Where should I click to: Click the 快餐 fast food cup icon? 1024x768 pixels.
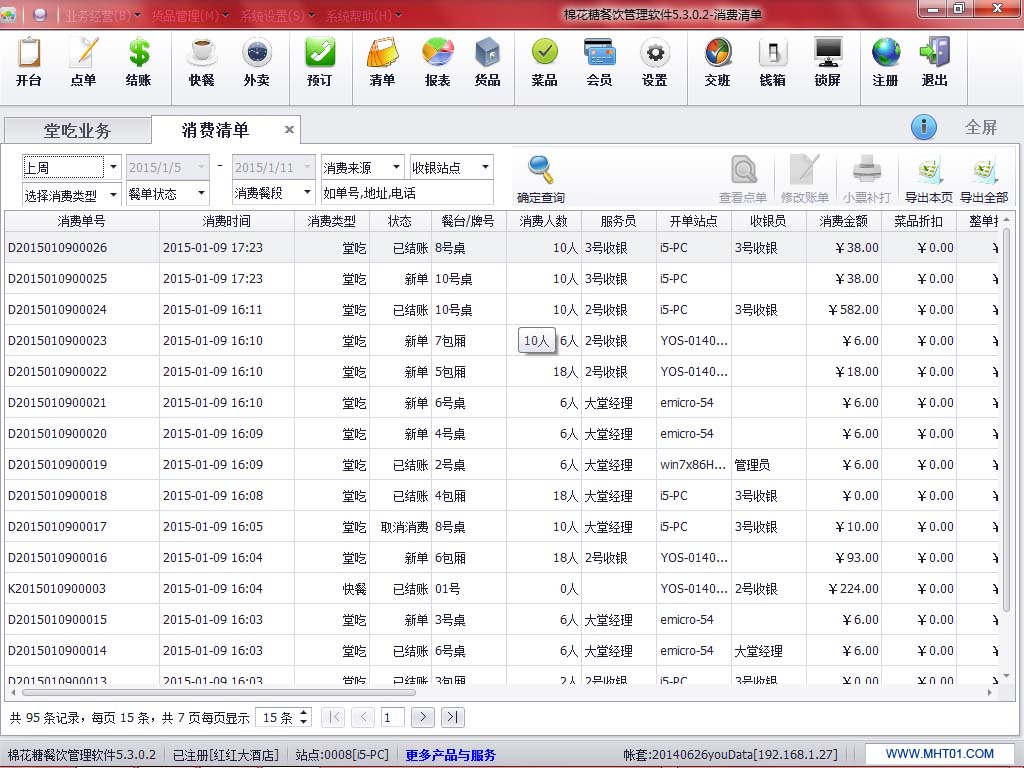click(x=202, y=63)
